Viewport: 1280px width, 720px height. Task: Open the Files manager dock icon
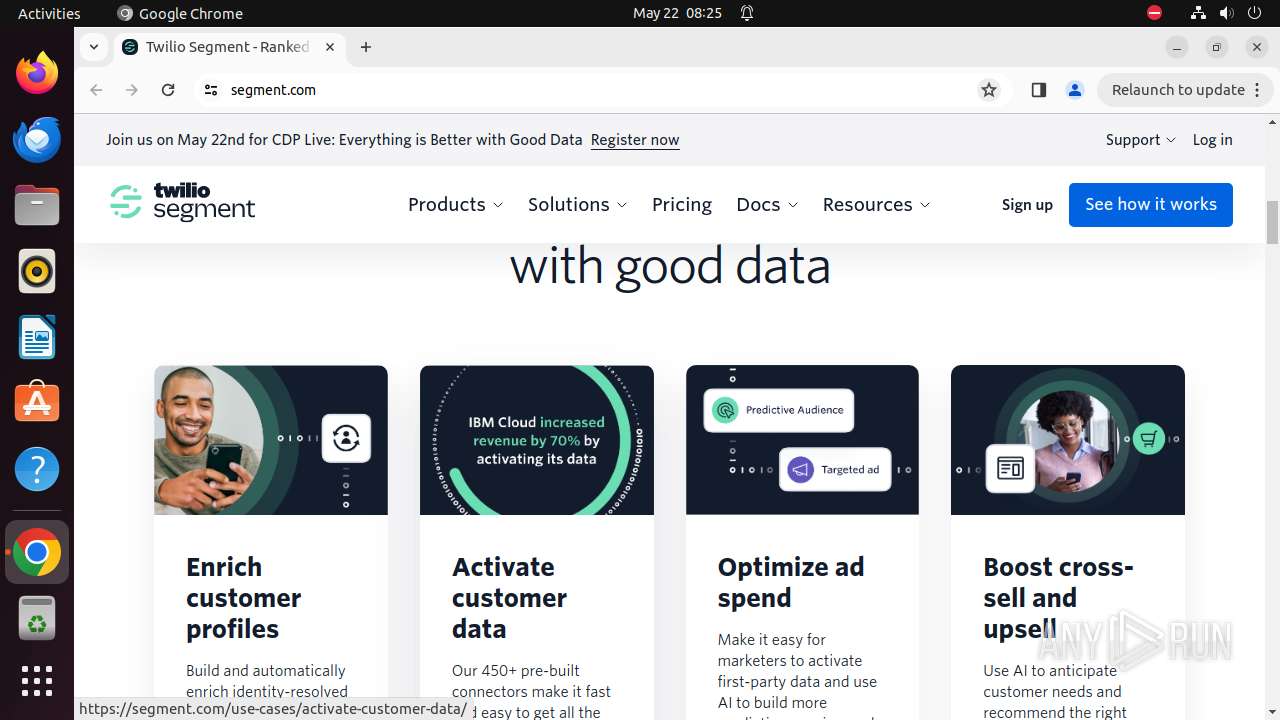37,205
